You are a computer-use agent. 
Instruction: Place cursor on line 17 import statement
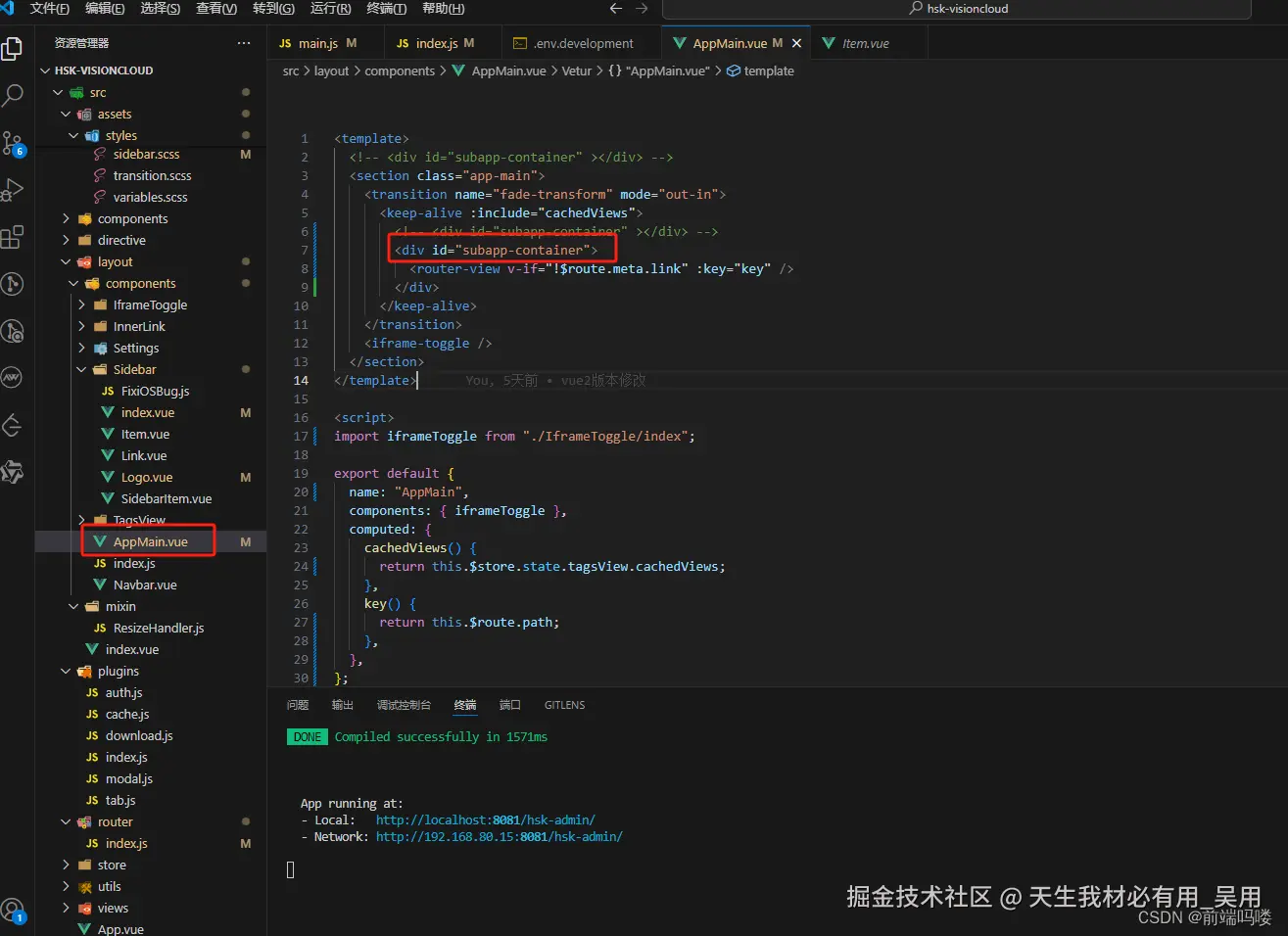tap(514, 436)
